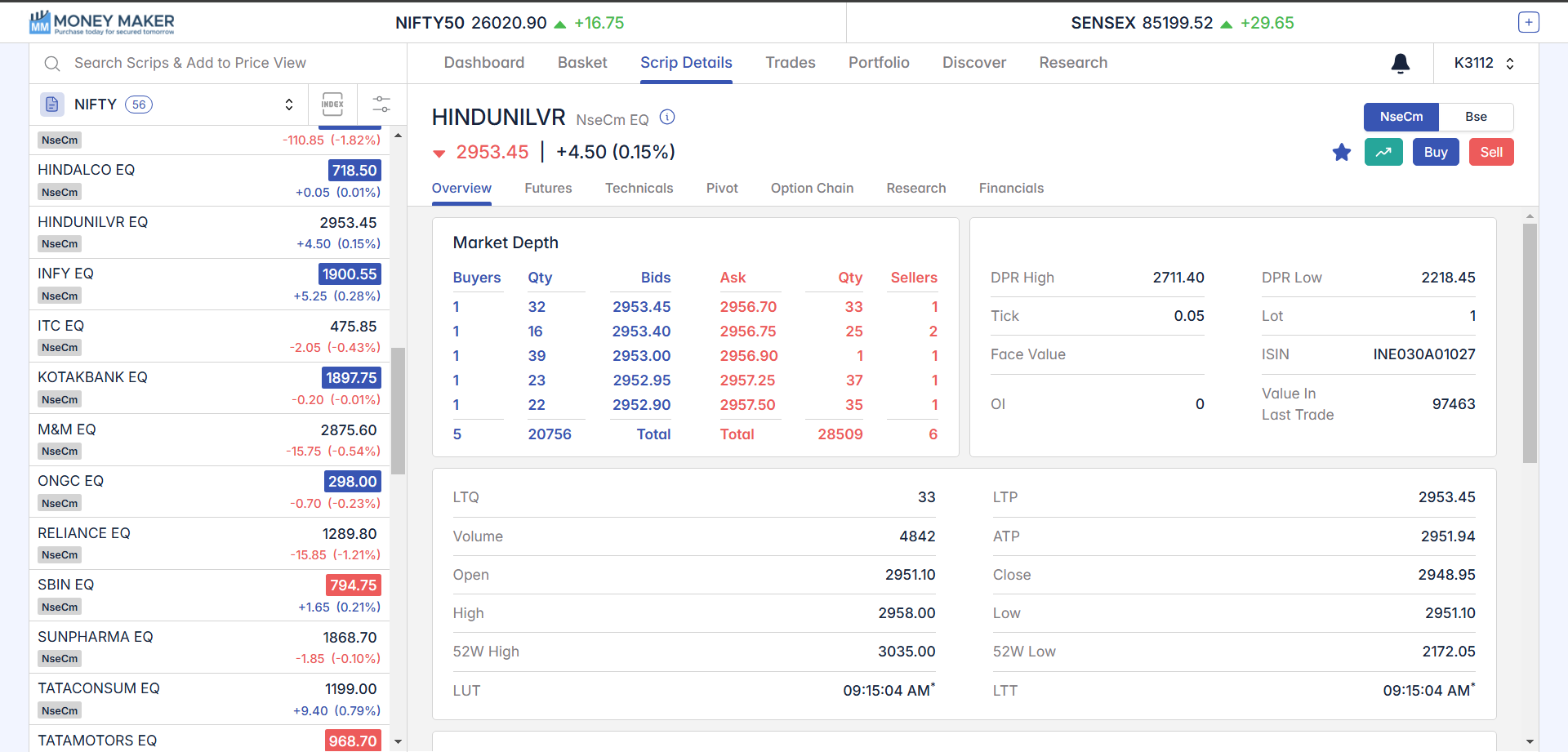Open the NIFTY watchlist dropdown
Screen dimensions: 1568x752
288,105
